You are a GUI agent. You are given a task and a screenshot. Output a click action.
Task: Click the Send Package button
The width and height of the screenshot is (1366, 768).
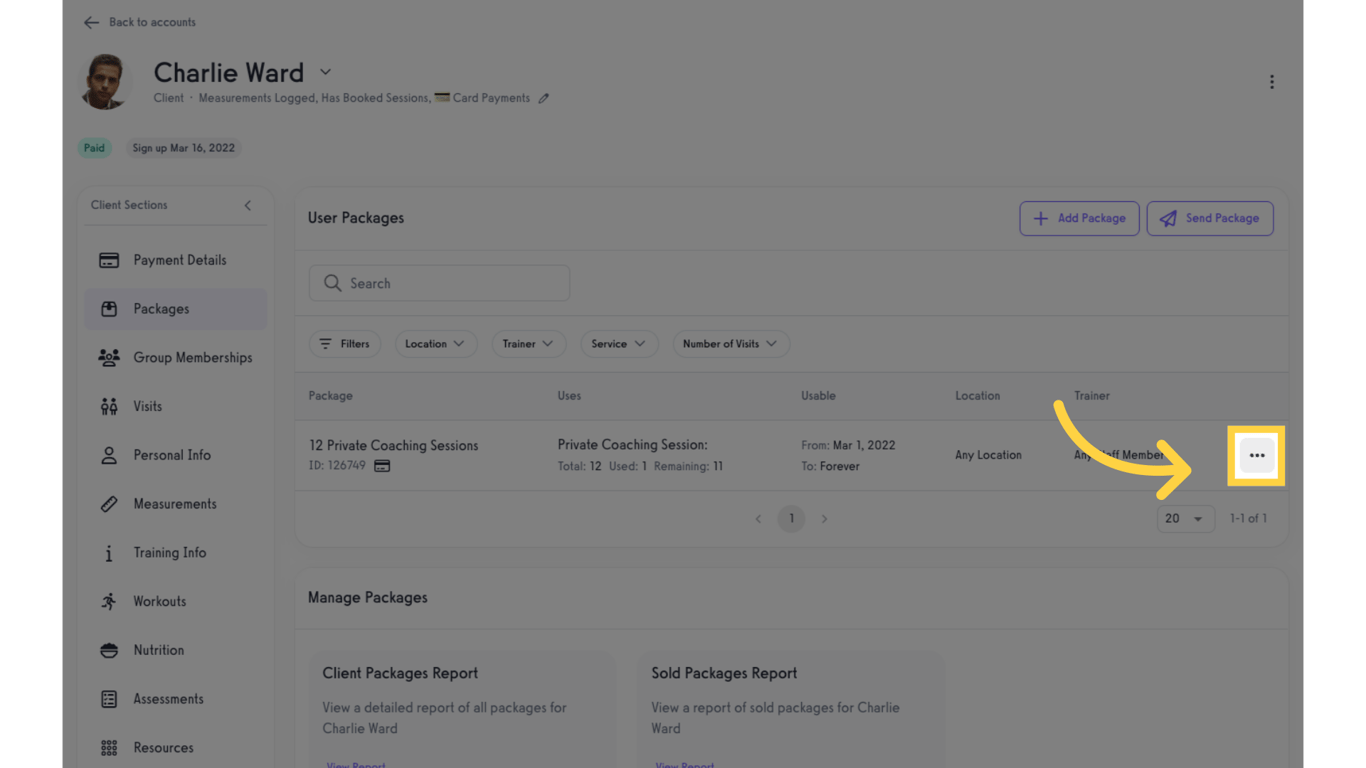pos(1209,218)
